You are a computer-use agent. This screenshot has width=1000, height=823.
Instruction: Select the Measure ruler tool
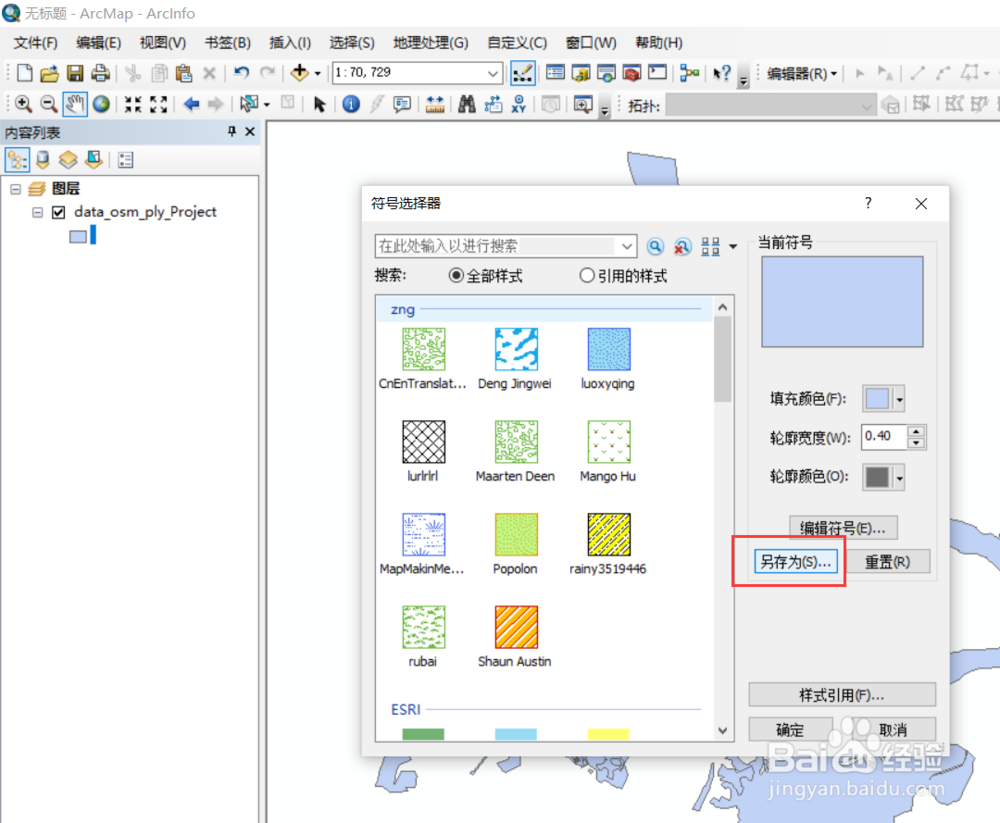[x=435, y=104]
